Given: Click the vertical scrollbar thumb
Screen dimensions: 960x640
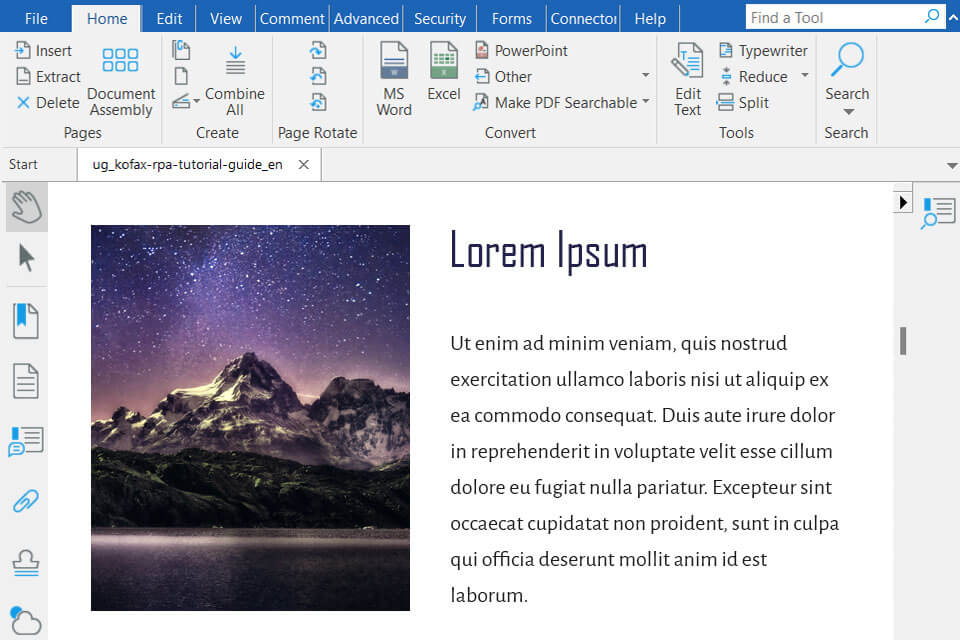Looking at the screenshot, I should pos(903,341).
